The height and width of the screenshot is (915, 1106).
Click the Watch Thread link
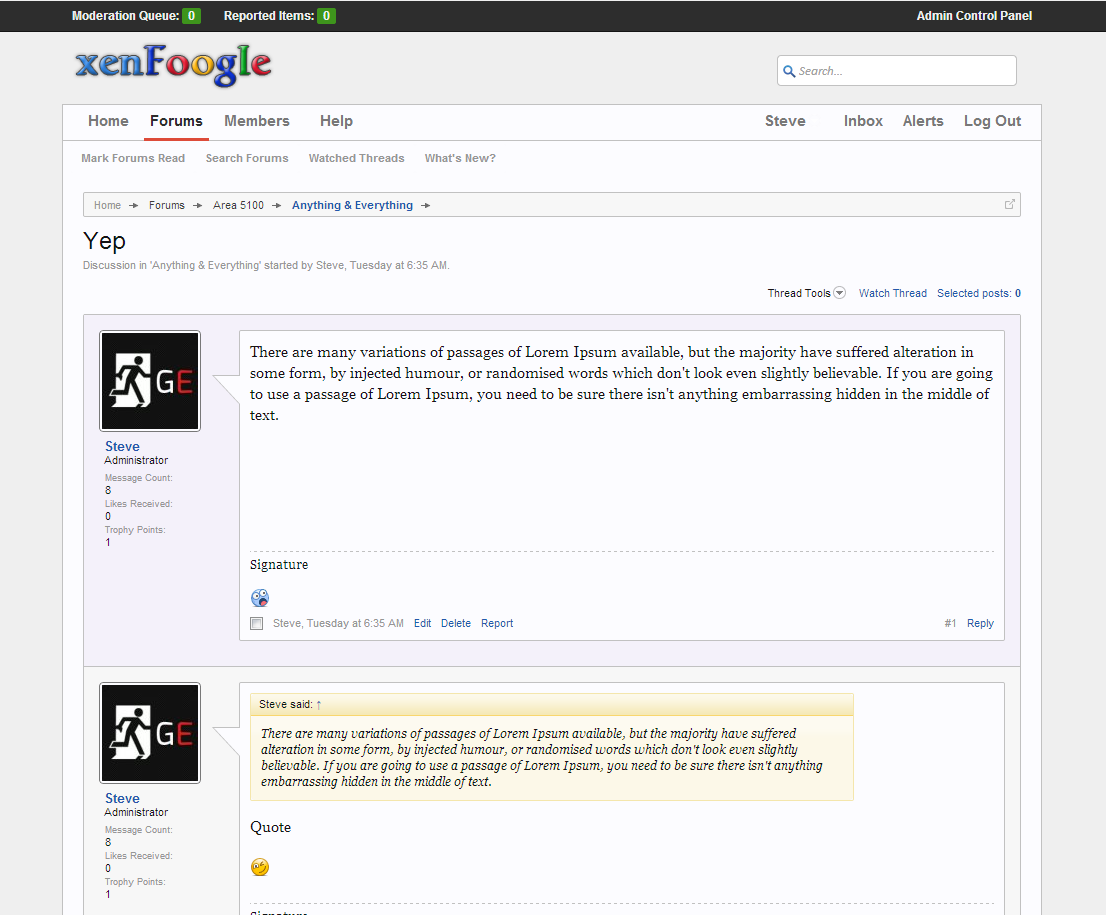click(892, 293)
